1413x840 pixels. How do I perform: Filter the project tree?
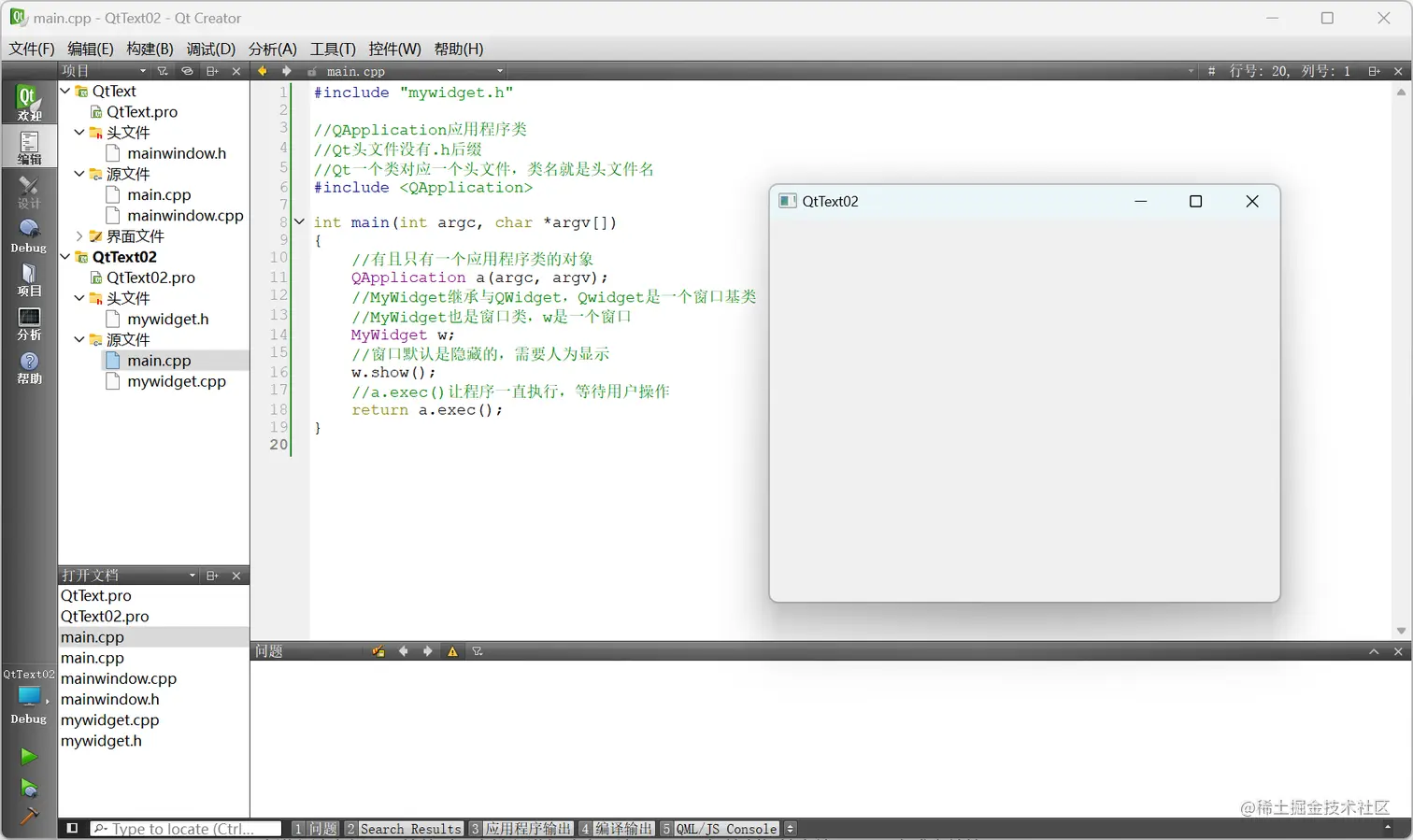[x=163, y=71]
